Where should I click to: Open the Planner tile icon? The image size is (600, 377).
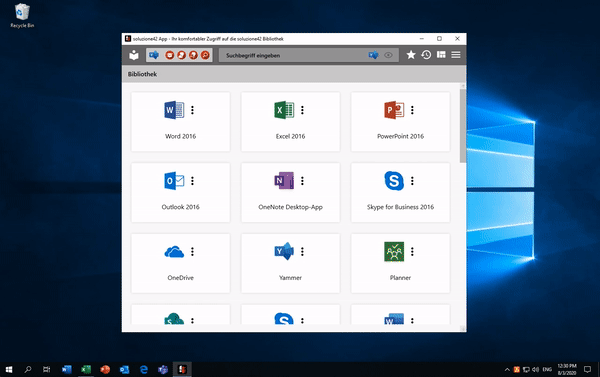[x=394, y=251]
